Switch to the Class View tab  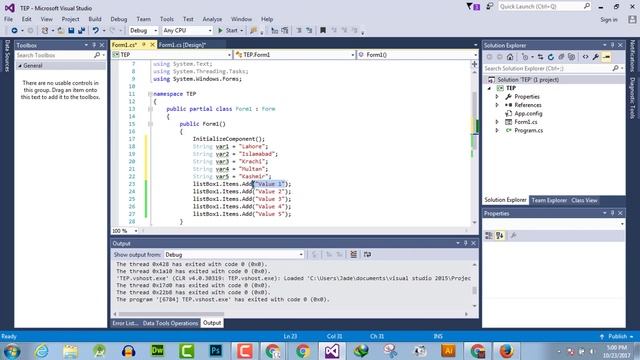584,200
